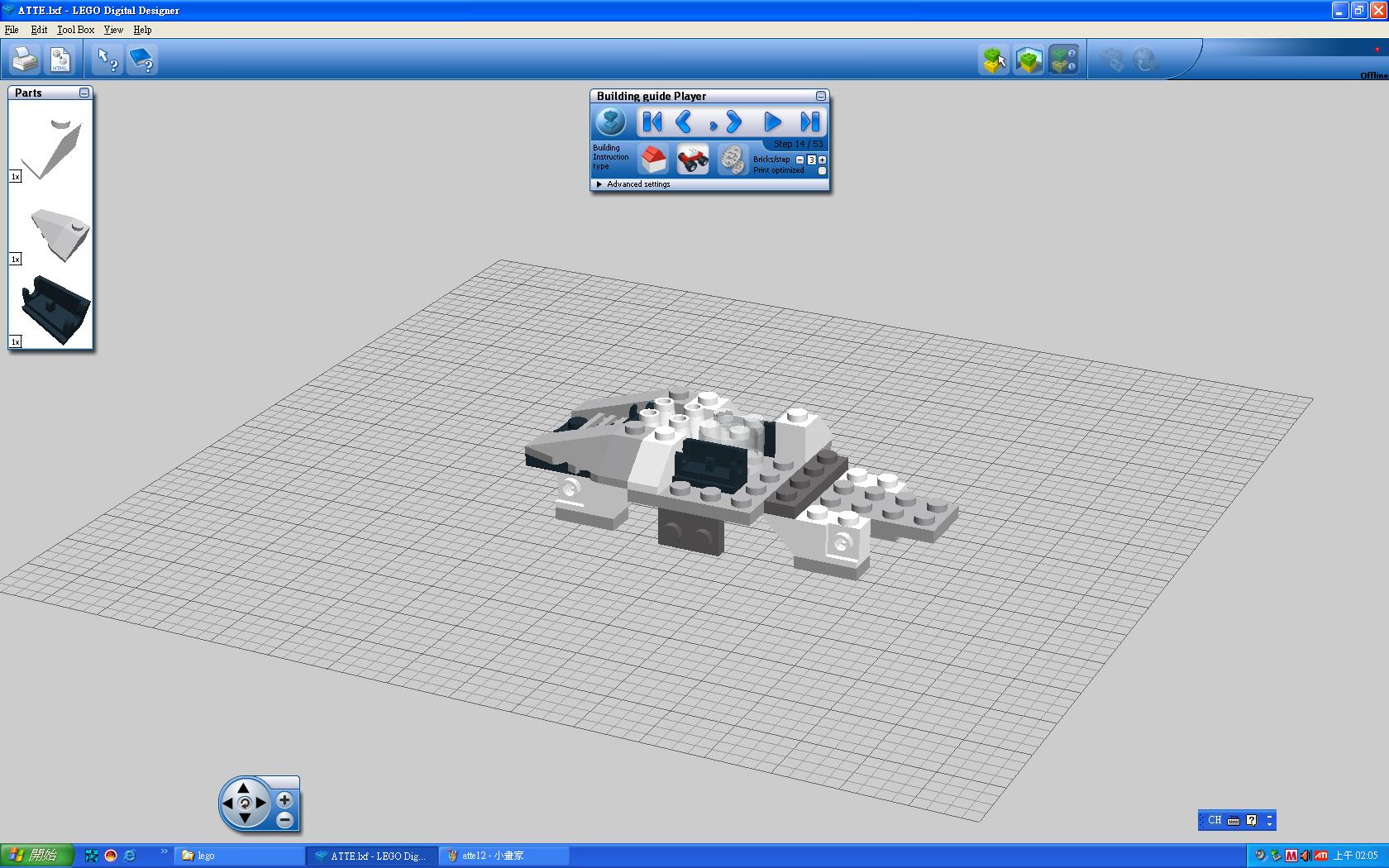Rotate the camera view downward
The image size is (1389, 868).
(244, 818)
